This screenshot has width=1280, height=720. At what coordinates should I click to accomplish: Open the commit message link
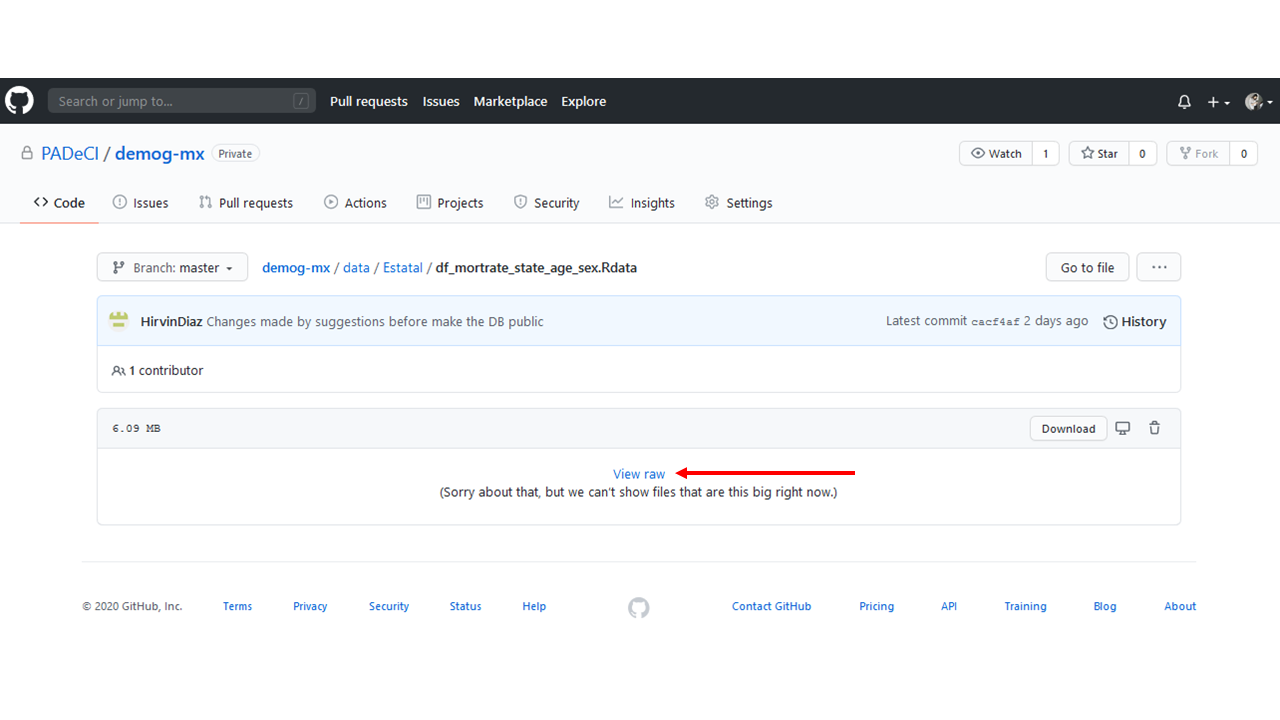(x=375, y=321)
